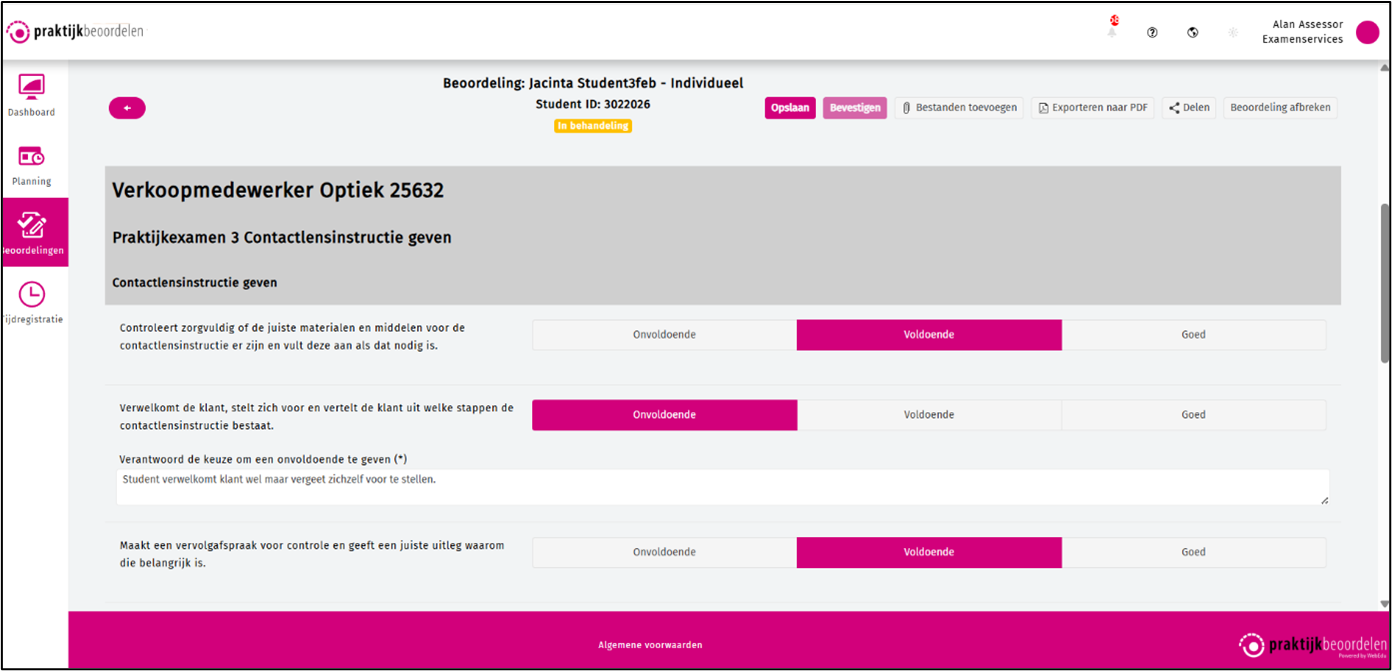Select the Beoordelingen sidebar menu item

tap(33, 232)
